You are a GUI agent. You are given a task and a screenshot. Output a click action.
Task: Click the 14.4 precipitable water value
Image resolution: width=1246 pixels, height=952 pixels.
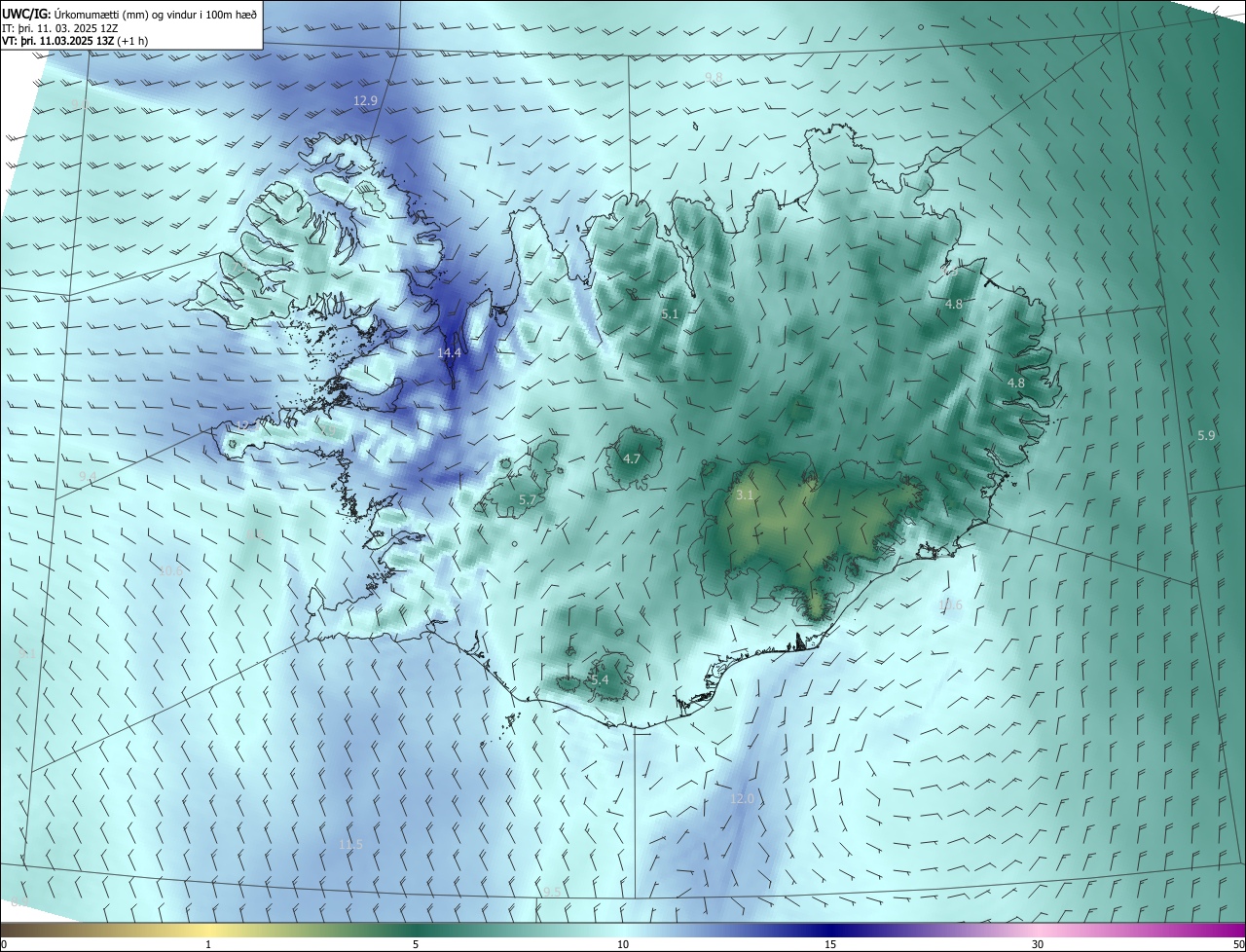(449, 352)
